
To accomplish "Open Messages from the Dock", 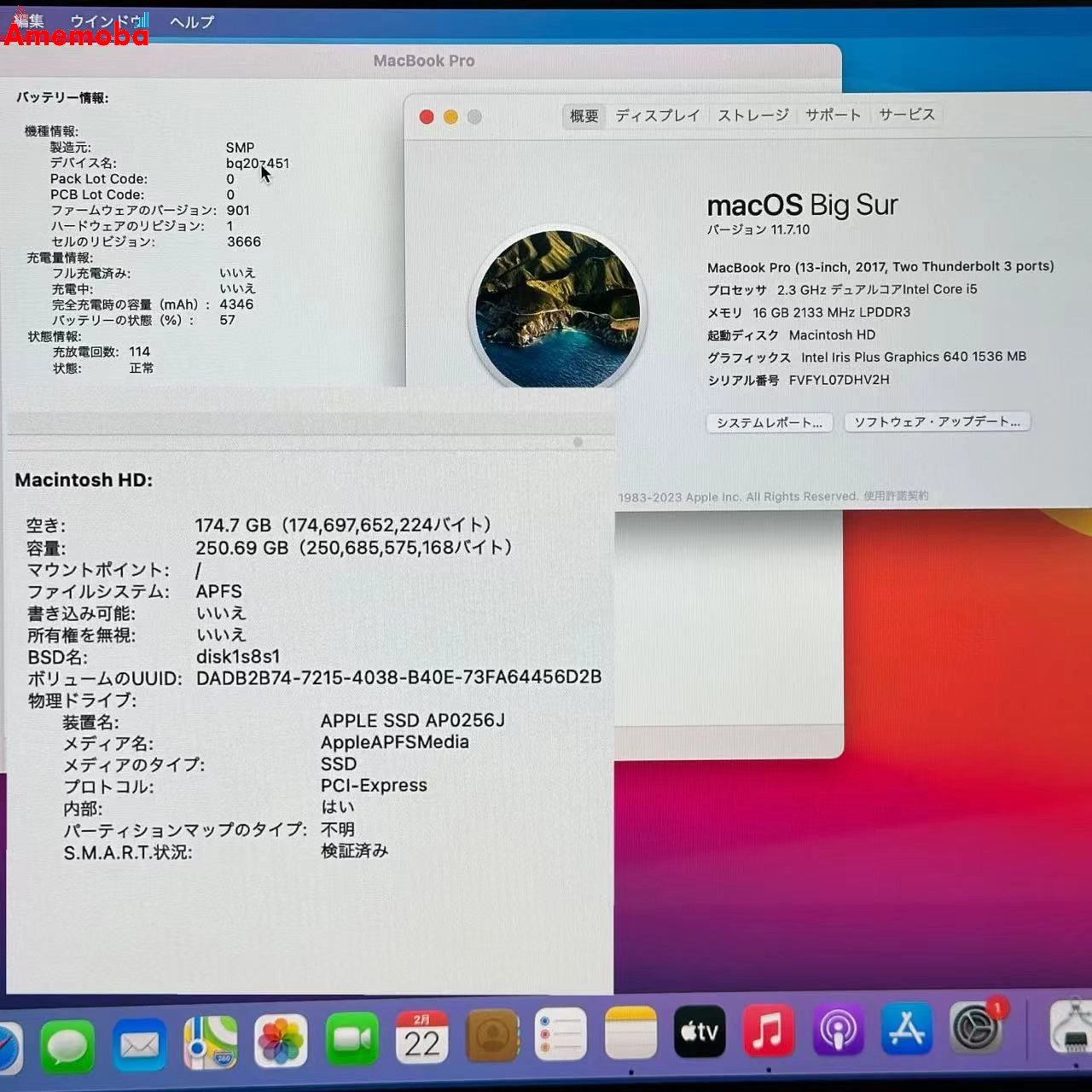I will (x=67, y=1044).
